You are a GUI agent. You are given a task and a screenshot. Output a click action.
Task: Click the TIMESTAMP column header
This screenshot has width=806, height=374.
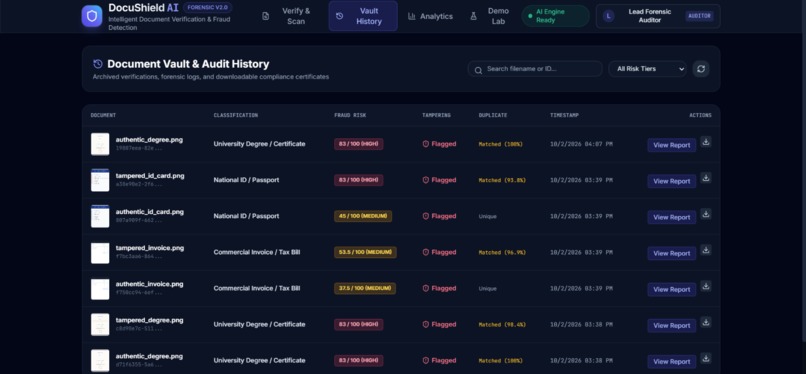564,116
